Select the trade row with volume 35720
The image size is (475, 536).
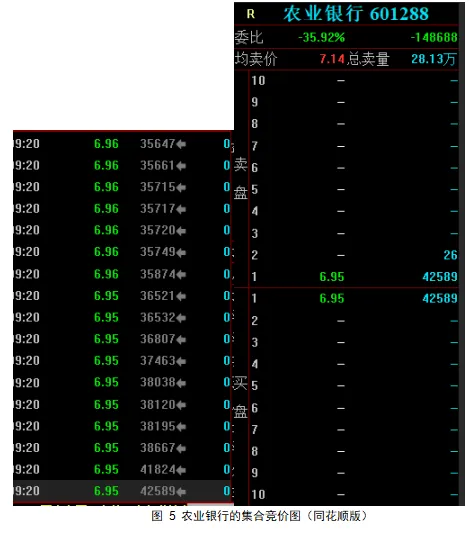[x=123, y=230]
